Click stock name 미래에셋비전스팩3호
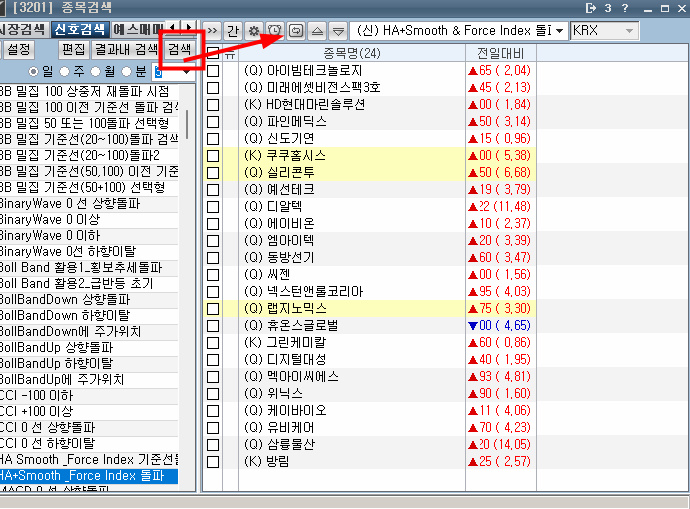 [x=323, y=88]
